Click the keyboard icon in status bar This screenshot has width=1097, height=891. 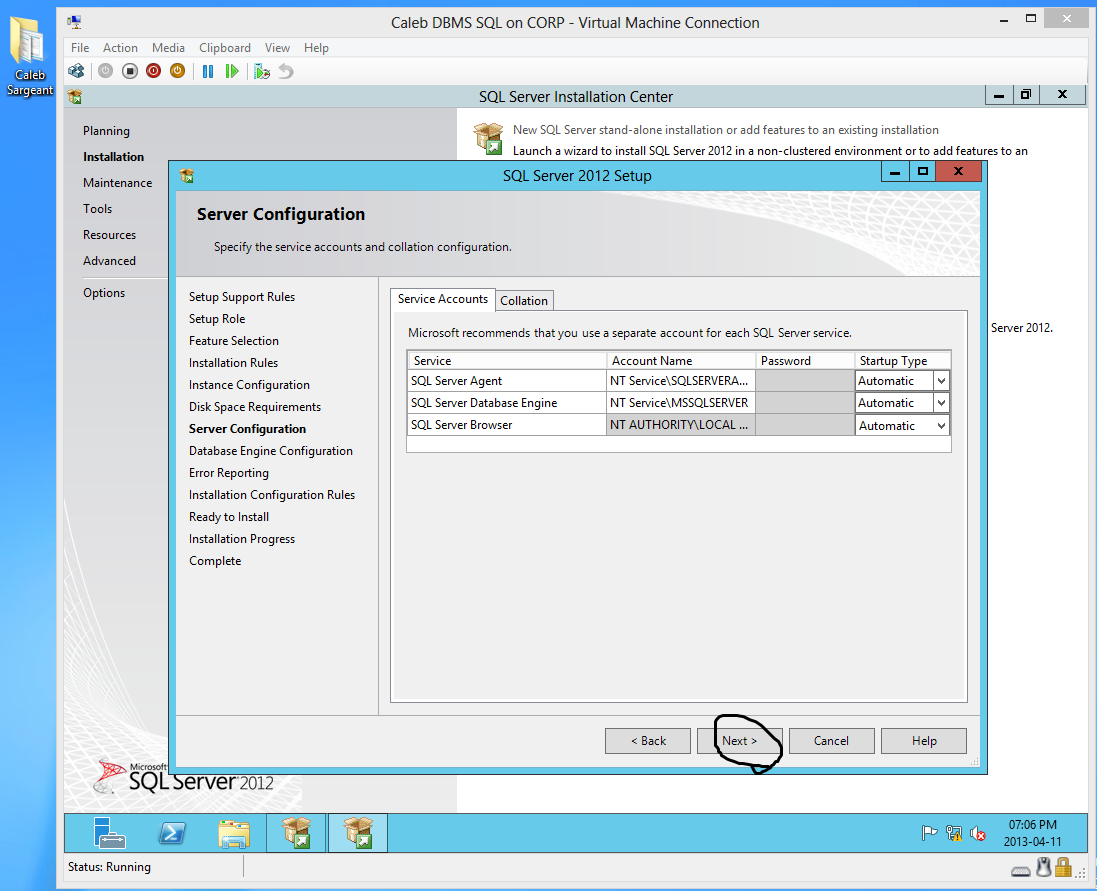(x=1021, y=871)
